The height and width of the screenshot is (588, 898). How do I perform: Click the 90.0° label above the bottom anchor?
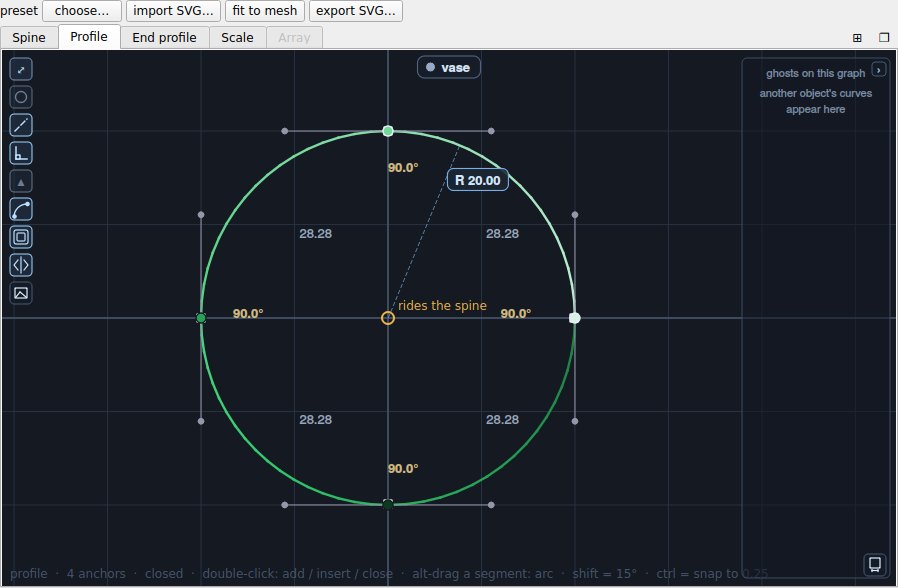403,469
